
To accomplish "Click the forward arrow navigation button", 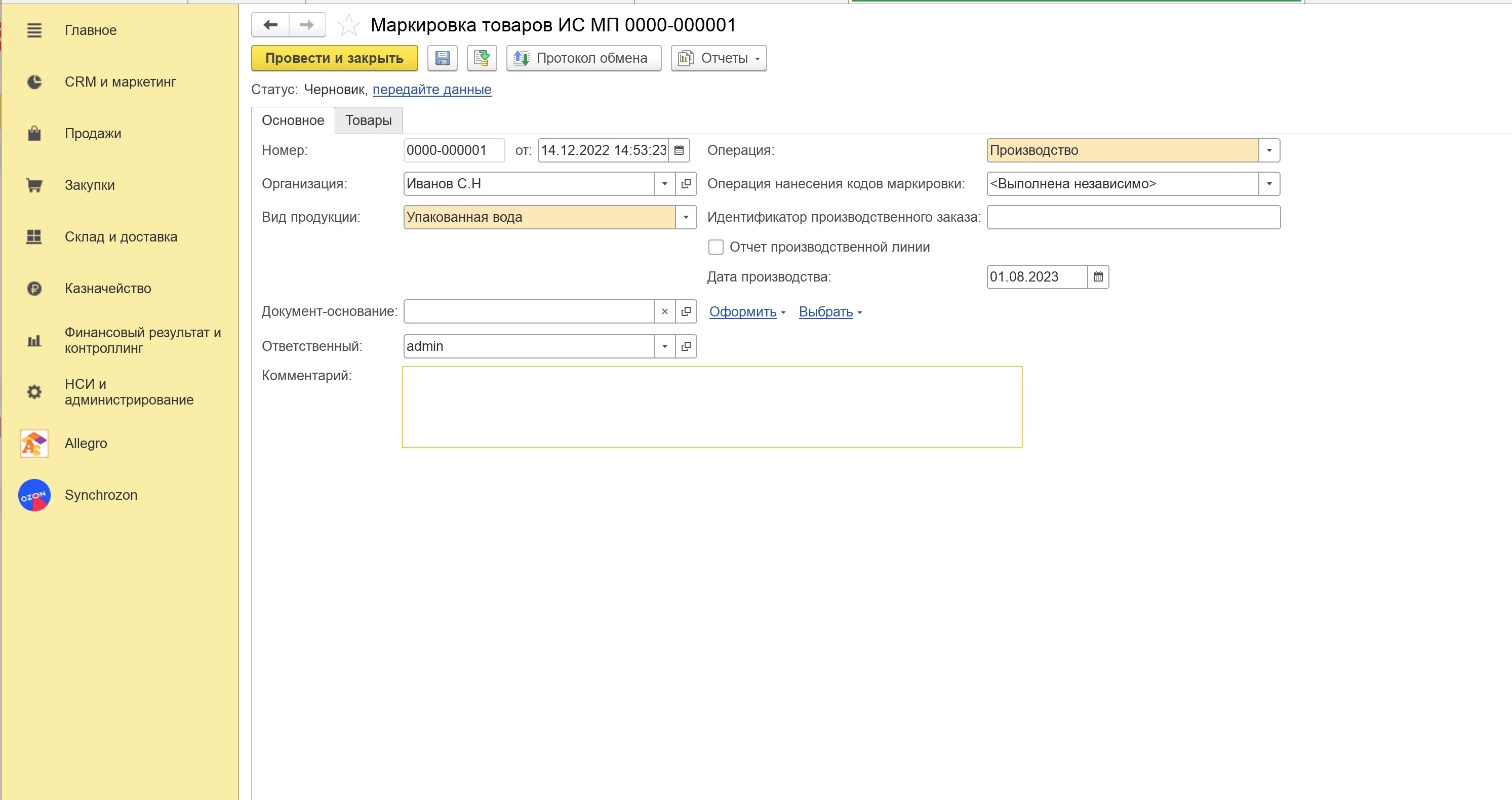I will (306, 25).
